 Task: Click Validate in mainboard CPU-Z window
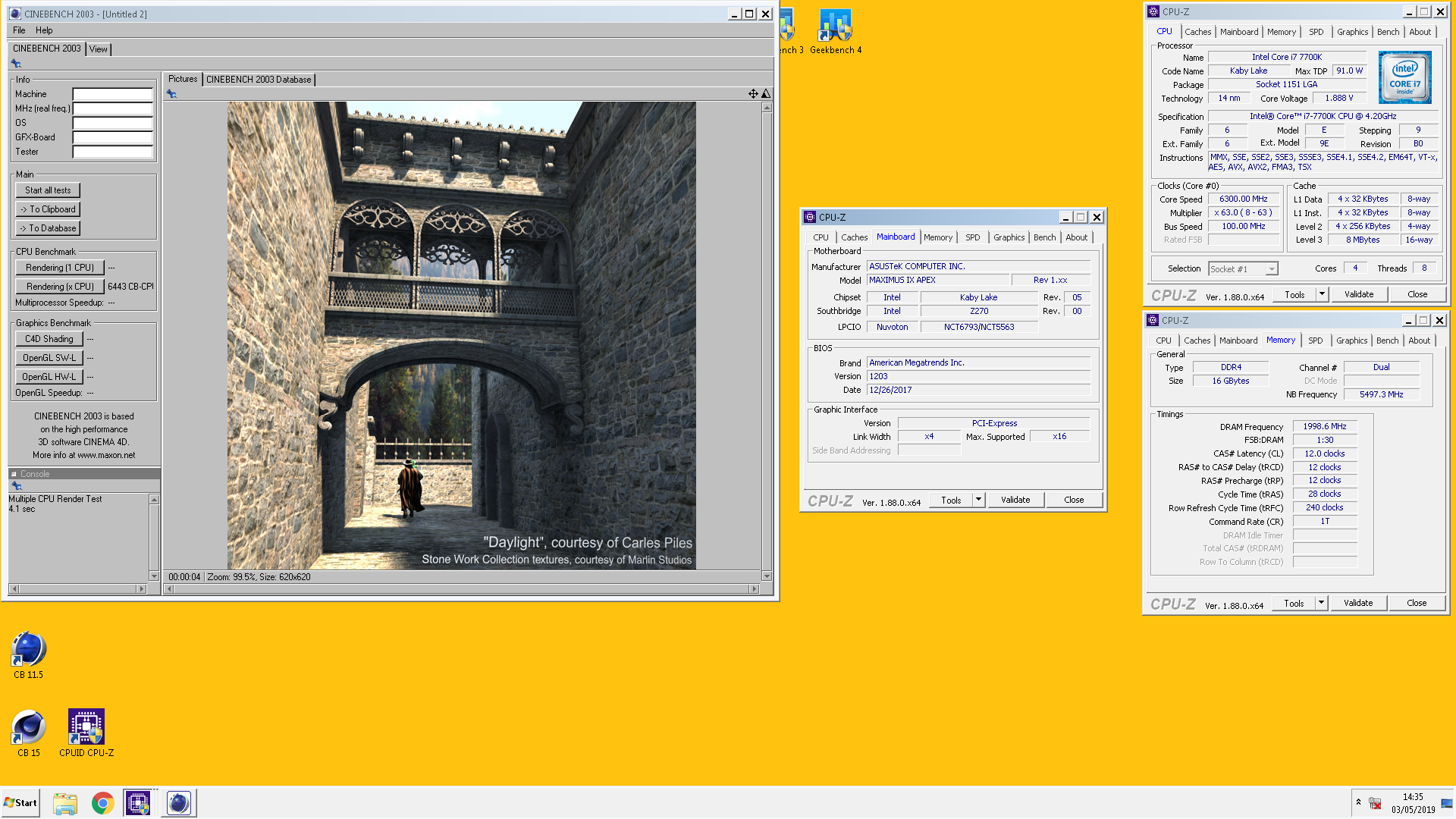click(1015, 500)
